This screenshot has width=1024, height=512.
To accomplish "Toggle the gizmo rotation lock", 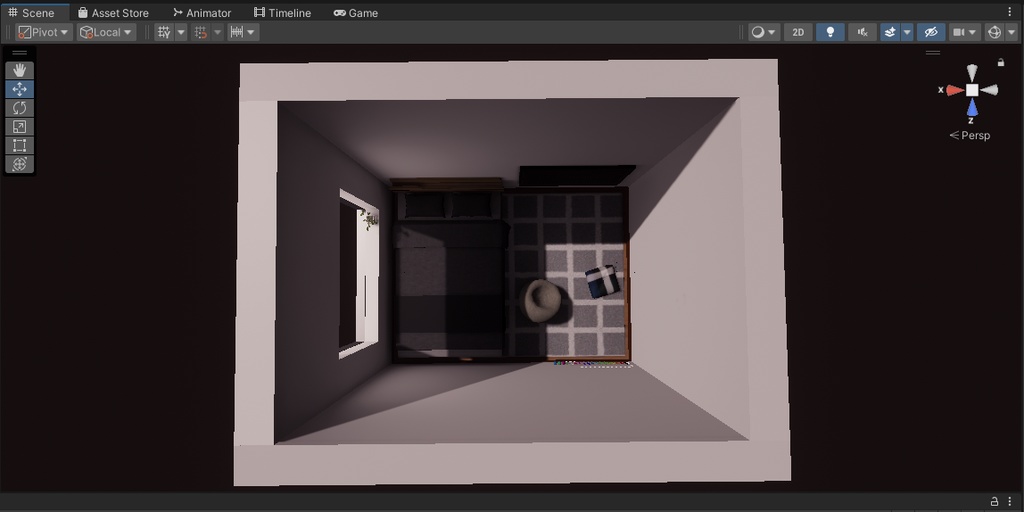I will coord(1000,63).
